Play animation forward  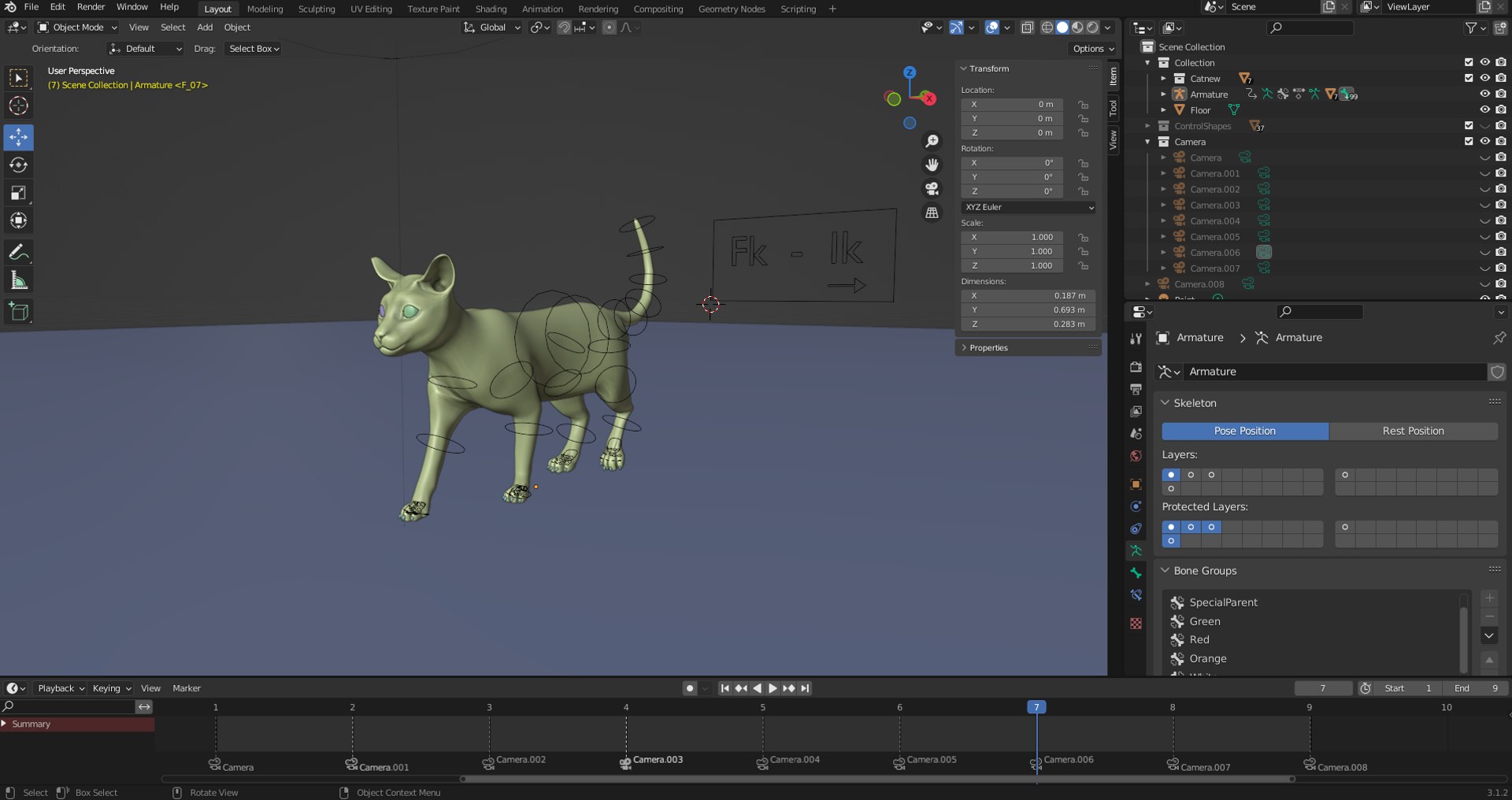point(773,688)
